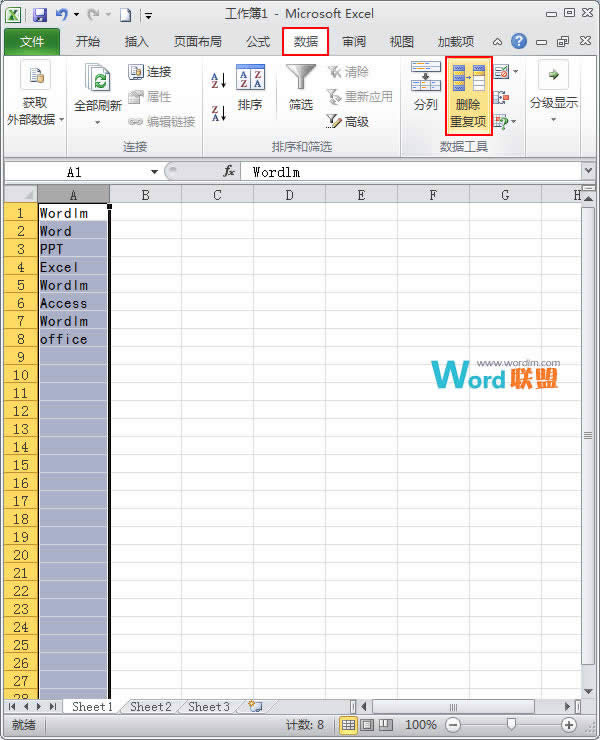Switch to the Formulas (公式) tab
600x740 pixels.
point(258,42)
